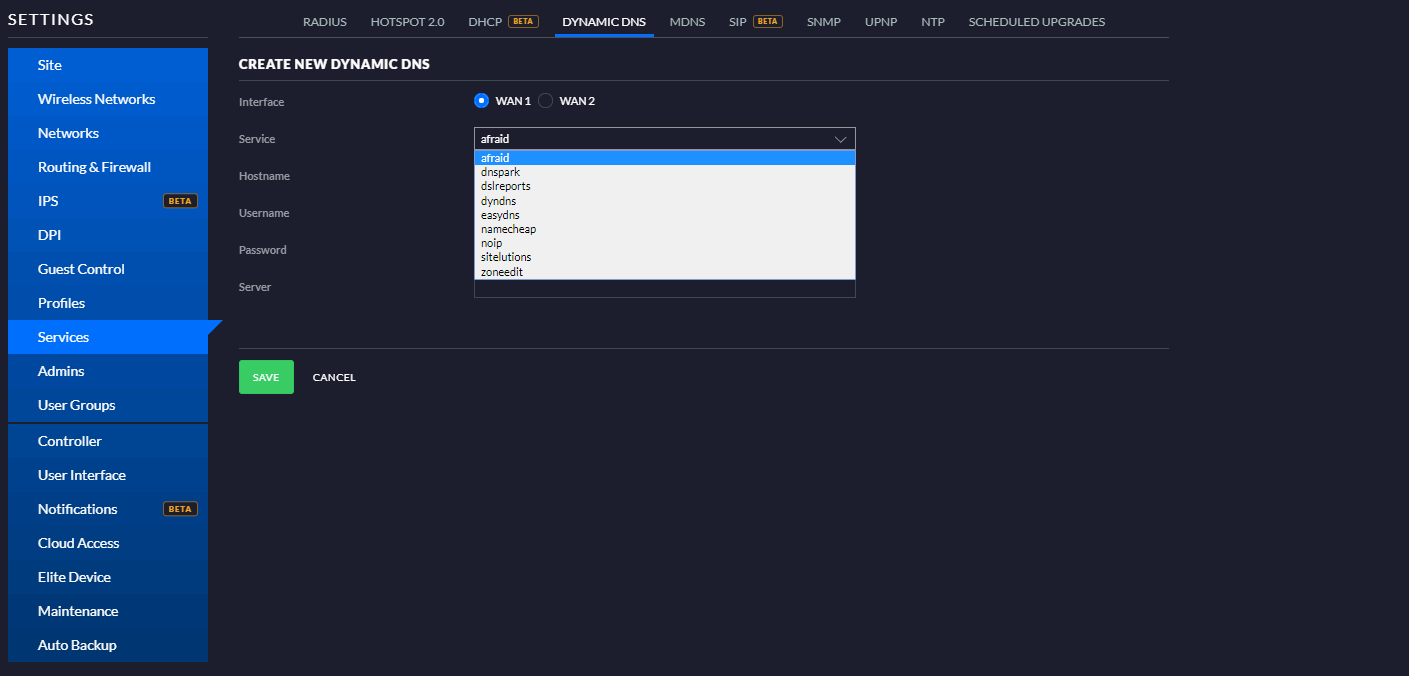Viewport: 1409px width, 676px height.
Task: Click the green Save button
Action: tap(266, 377)
